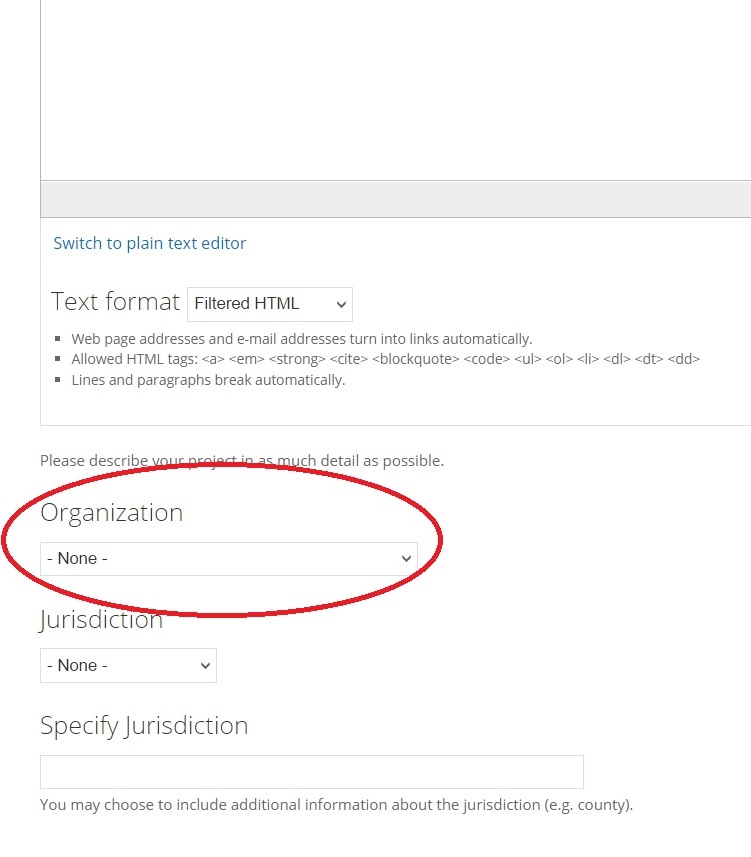
Task: Open the Jurisdiction dropdown showing None
Action: pyautogui.click(x=128, y=665)
